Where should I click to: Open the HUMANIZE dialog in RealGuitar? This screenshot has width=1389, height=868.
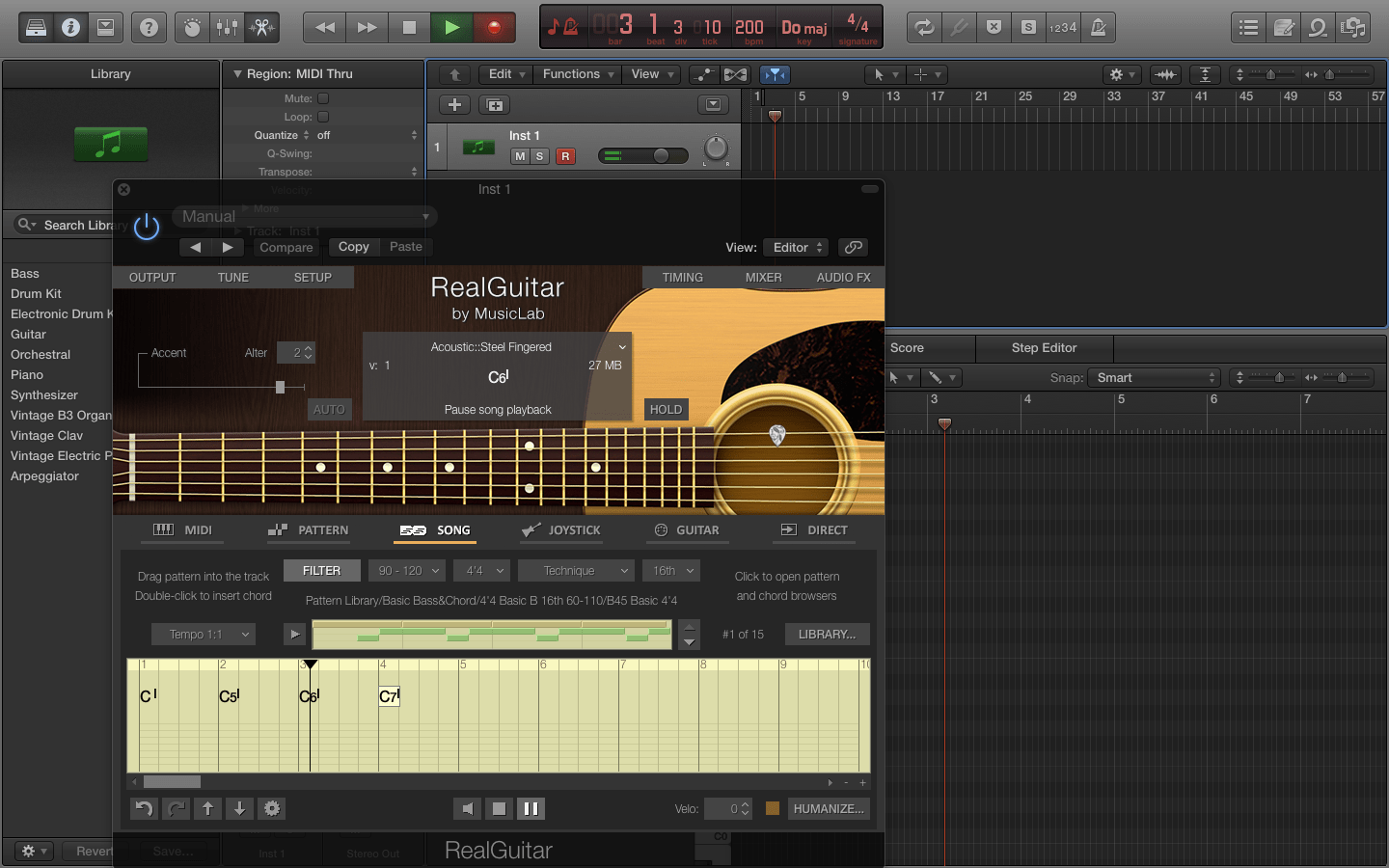(828, 808)
